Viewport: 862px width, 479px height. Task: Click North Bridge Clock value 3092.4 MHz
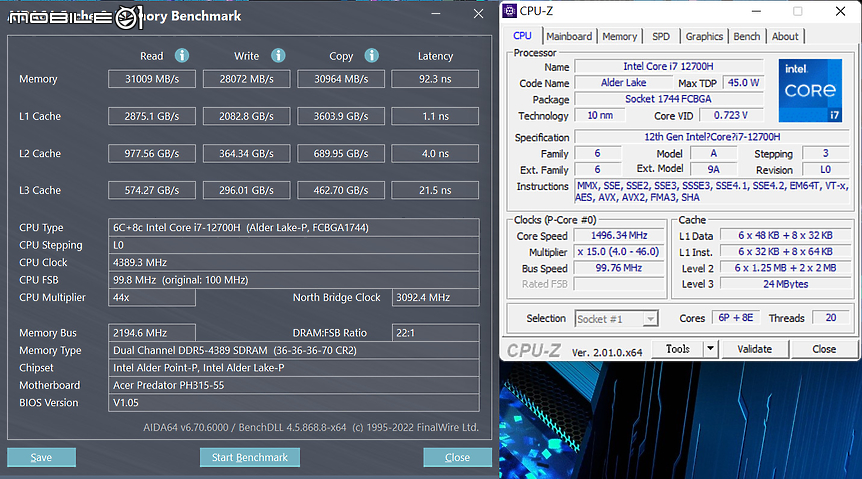(435, 297)
